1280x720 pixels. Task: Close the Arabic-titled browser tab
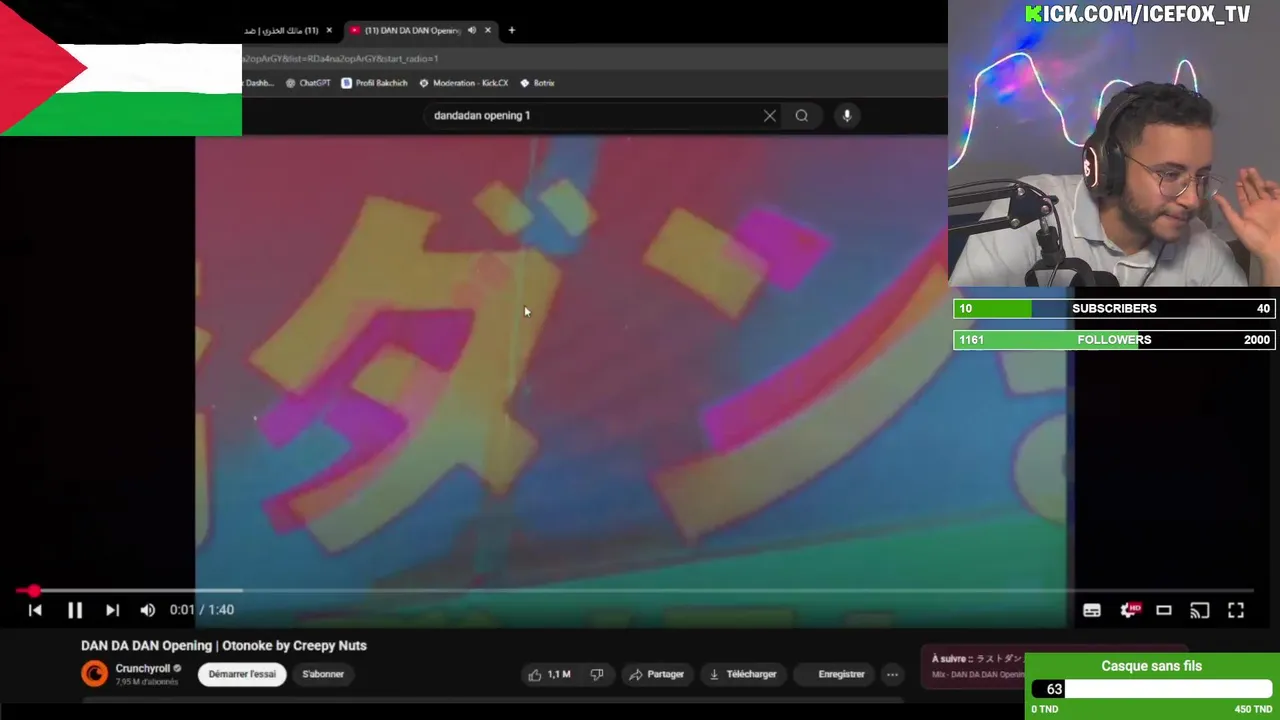pos(329,30)
